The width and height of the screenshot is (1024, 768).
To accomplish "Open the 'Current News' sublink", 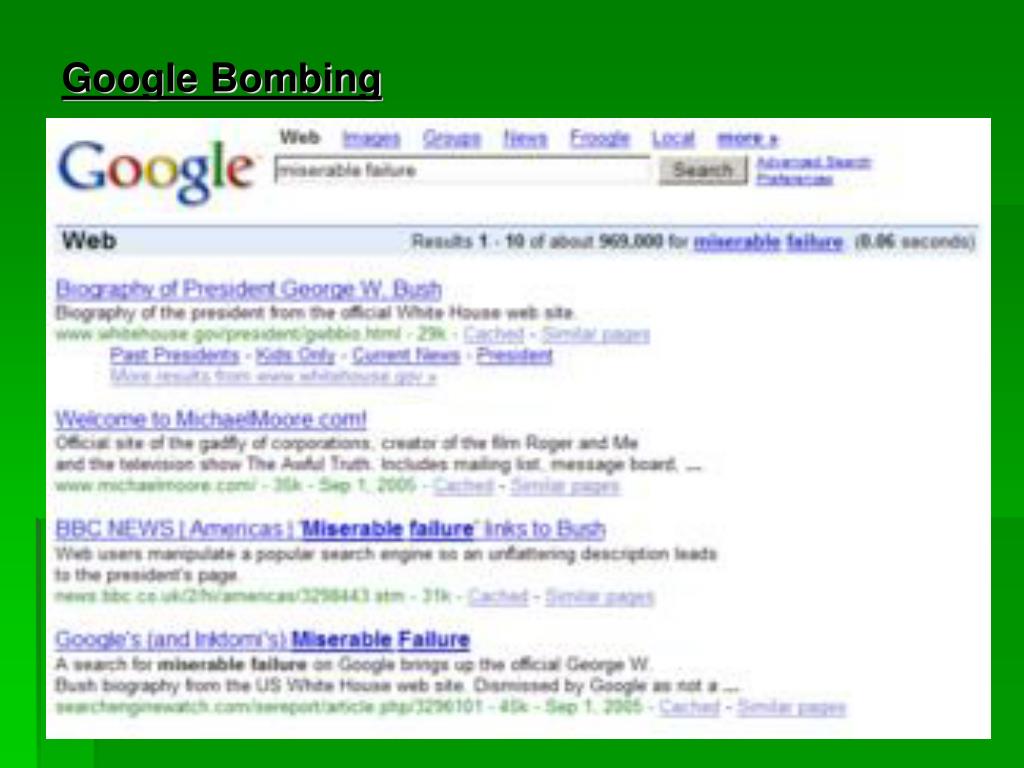I will pyautogui.click(x=406, y=356).
